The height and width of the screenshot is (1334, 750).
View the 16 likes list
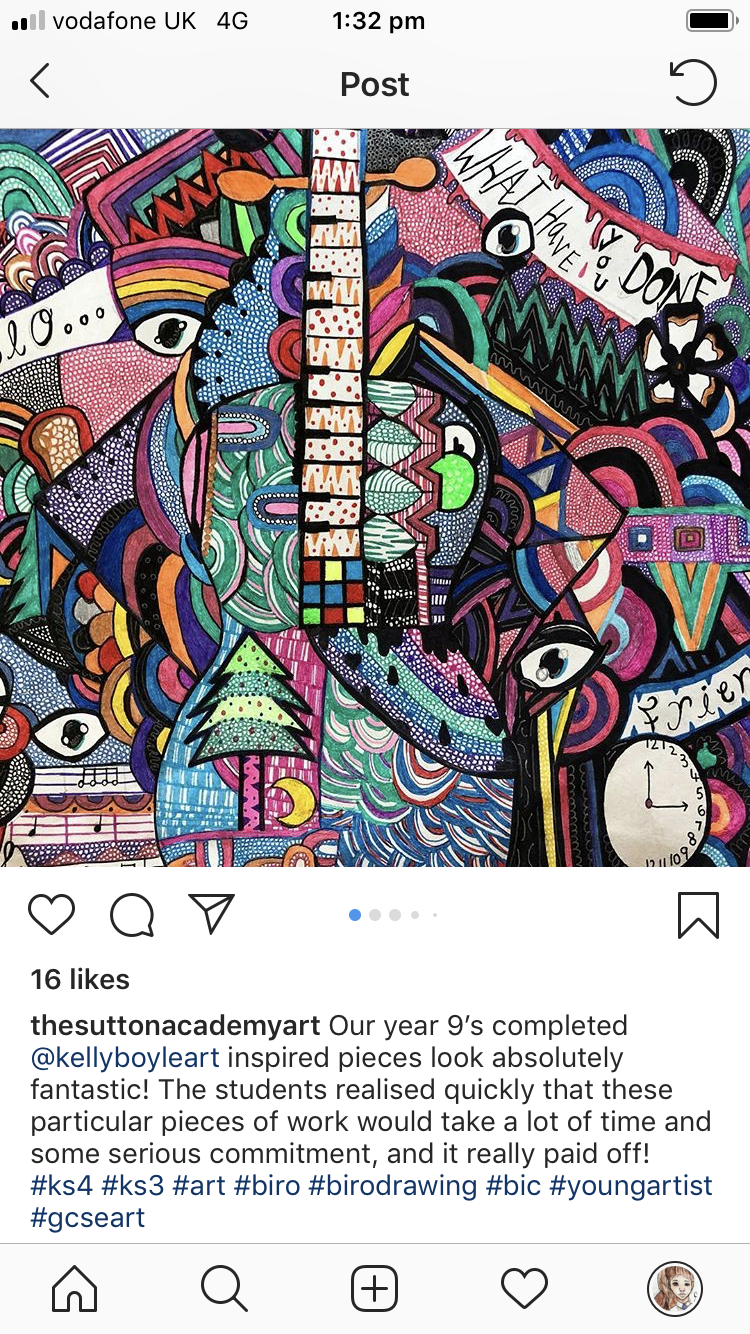[80, 979]
